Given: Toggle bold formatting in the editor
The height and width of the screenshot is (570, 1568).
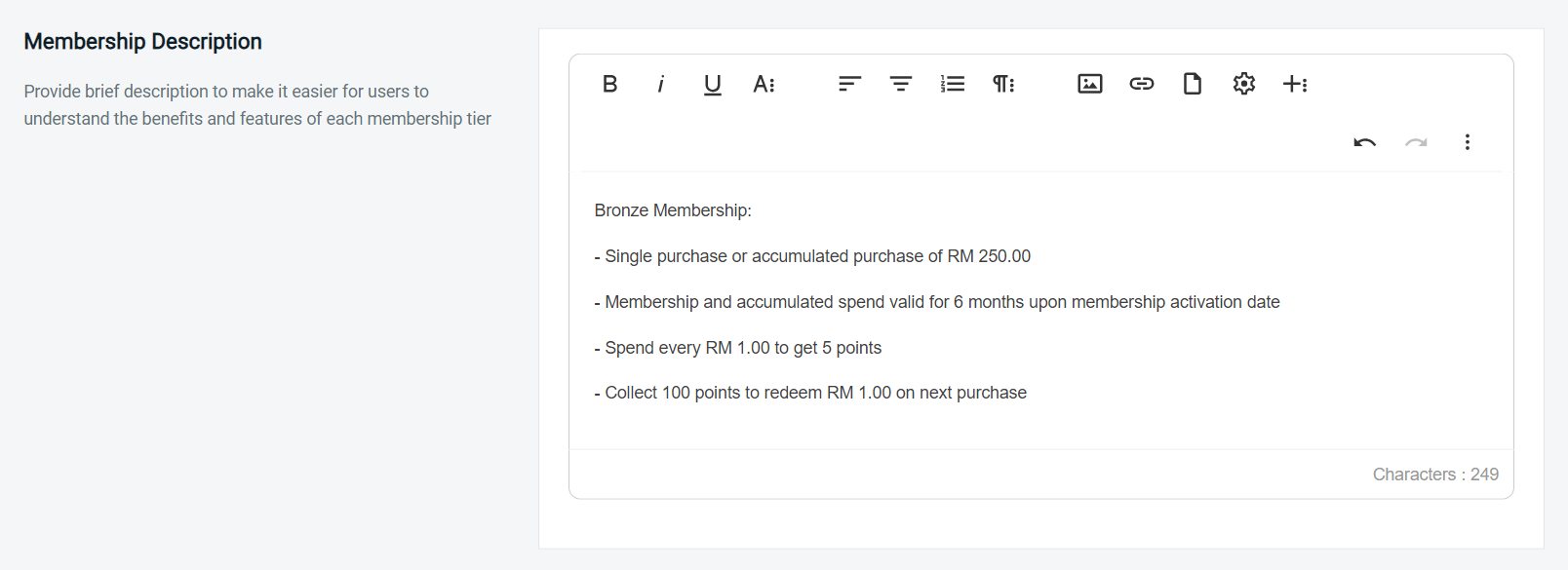Looking at the screenshot, I should click(609, 84).
